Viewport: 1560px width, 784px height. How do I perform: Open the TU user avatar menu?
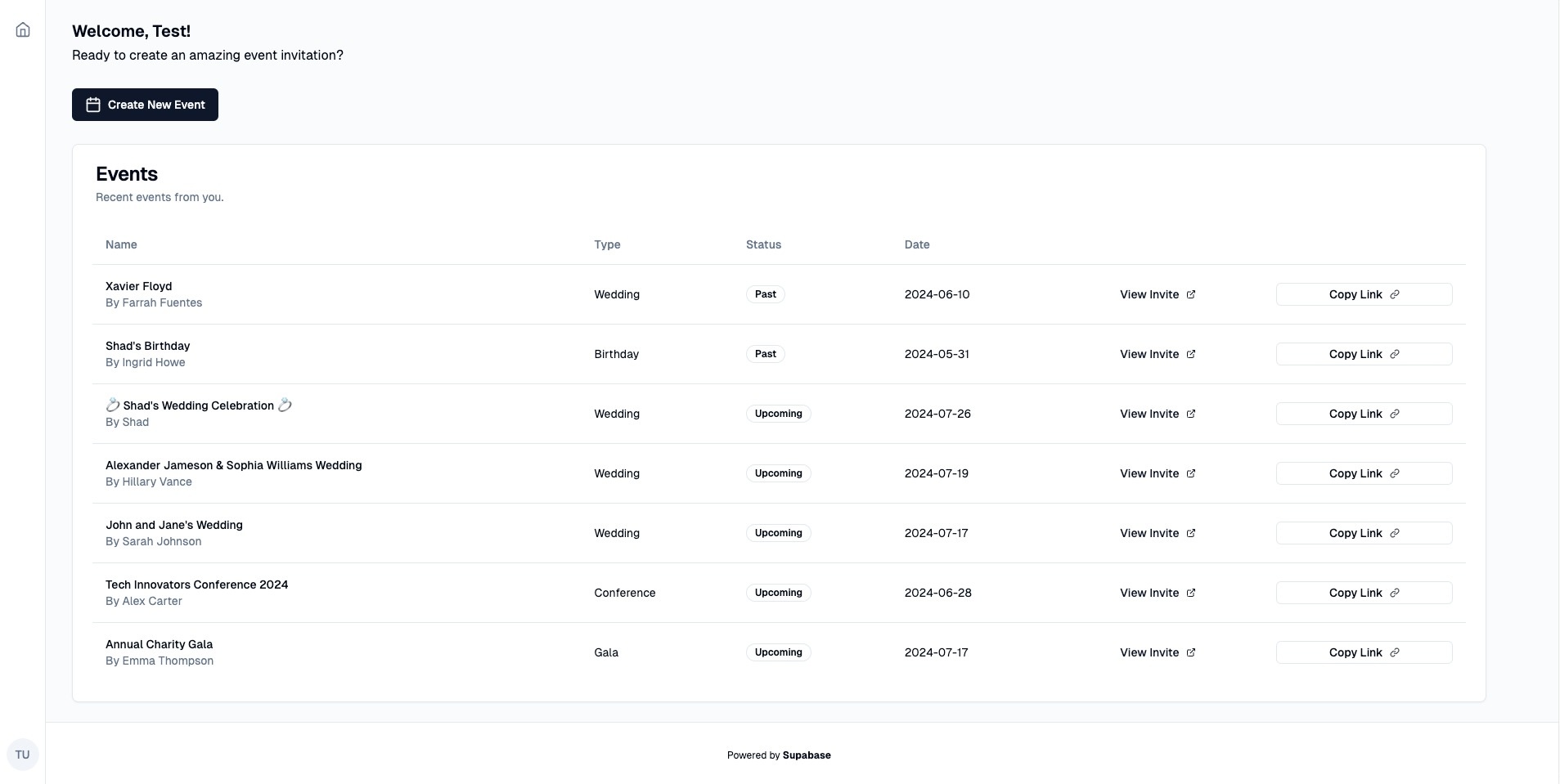coord(22,755)
